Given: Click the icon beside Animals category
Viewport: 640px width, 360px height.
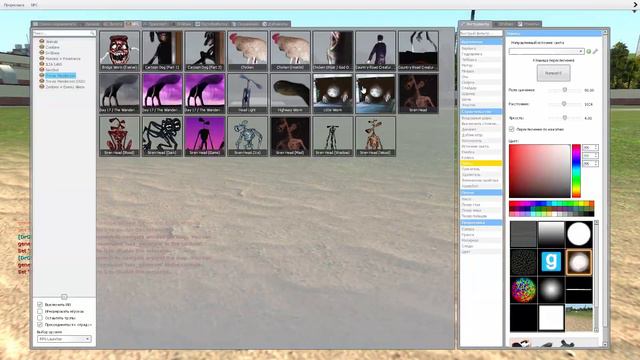Looking at the screenshot, I should coord(42,41).
